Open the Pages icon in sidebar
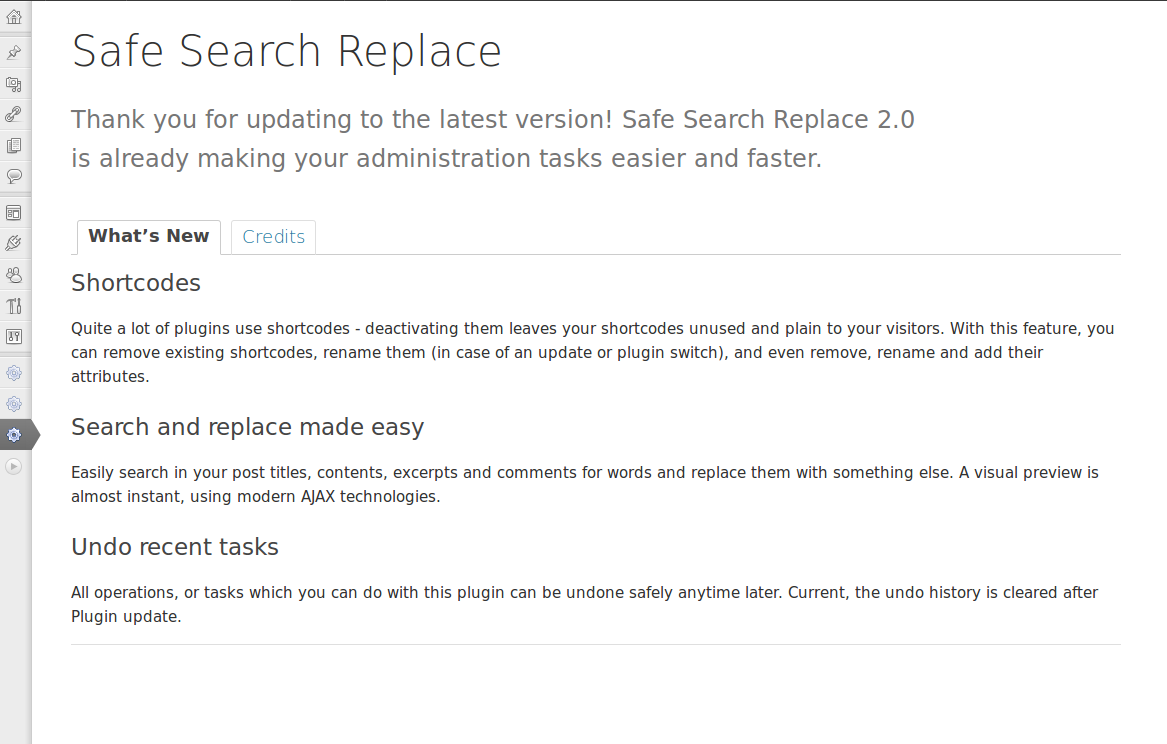The width and height of the screenshot is (1167, 744). [14, 145]
